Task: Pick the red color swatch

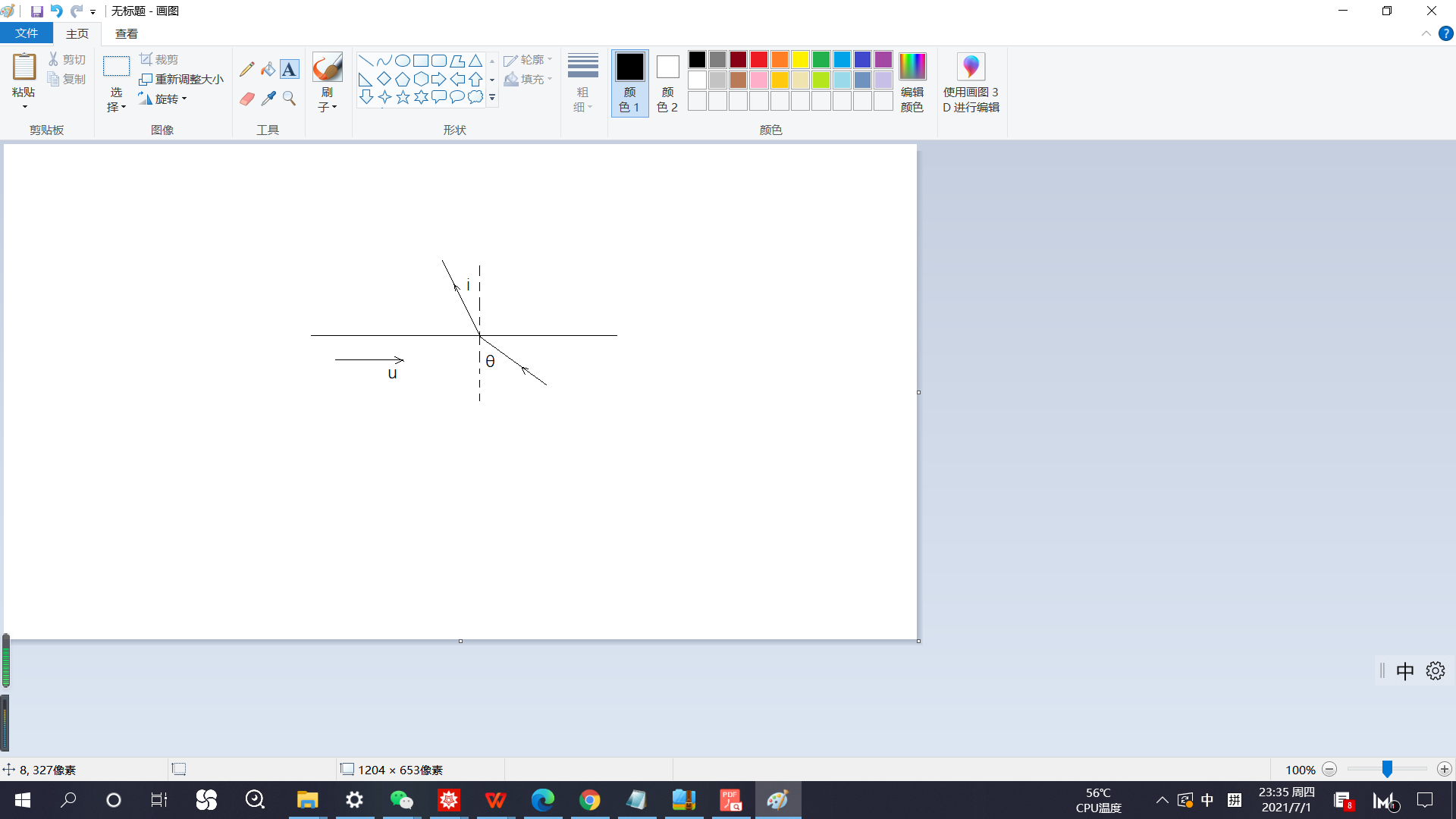Action: [759, 59]
